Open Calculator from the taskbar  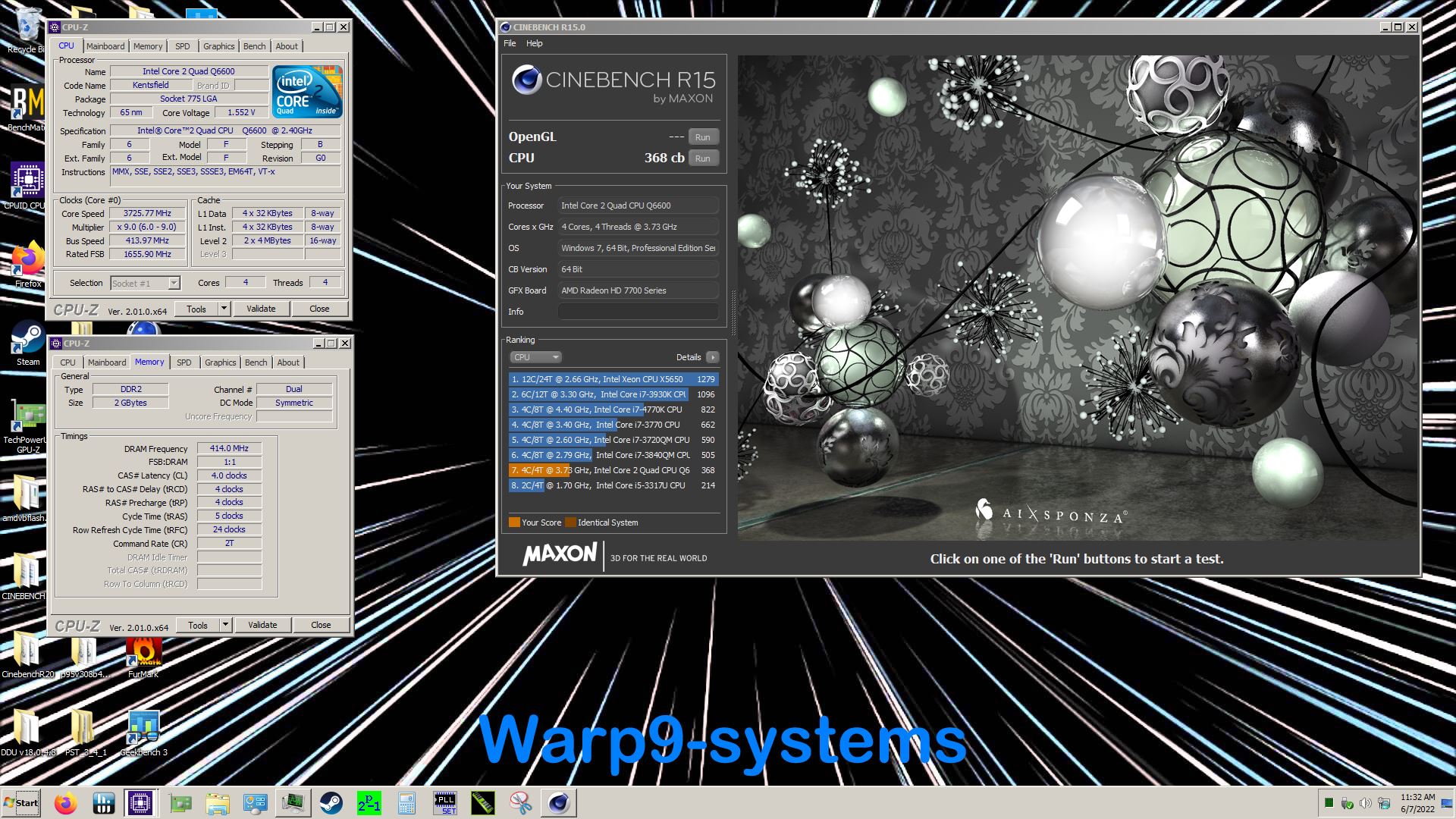[x=406, y=803]
